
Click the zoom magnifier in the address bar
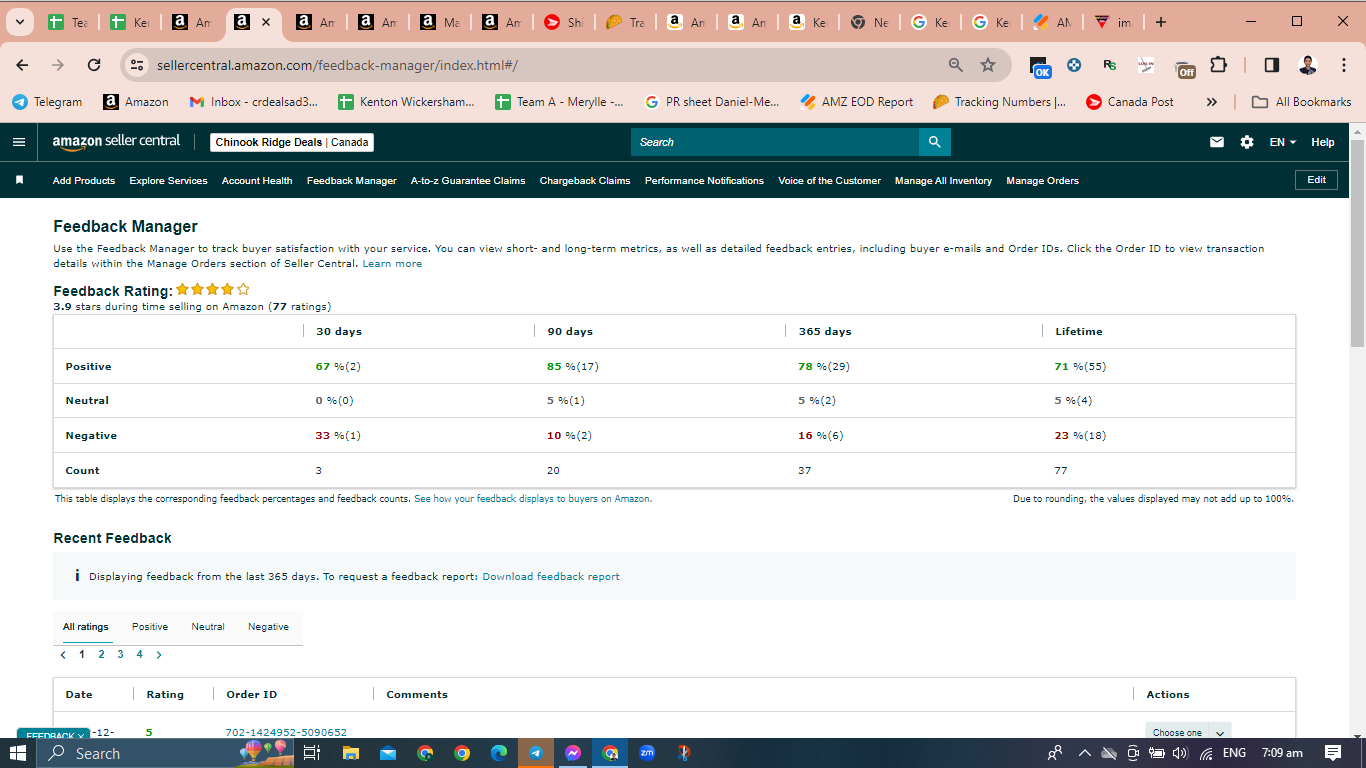coord(956,65)
